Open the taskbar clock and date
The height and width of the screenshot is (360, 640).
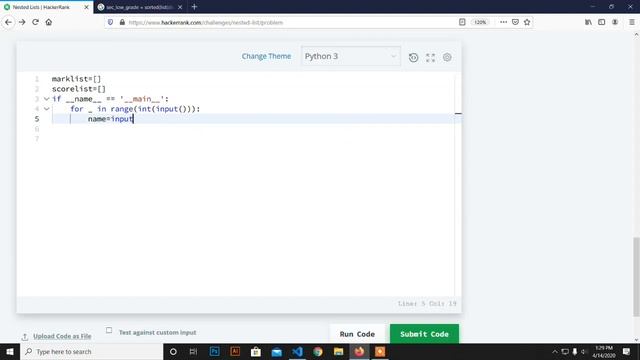tap(604, 351)
